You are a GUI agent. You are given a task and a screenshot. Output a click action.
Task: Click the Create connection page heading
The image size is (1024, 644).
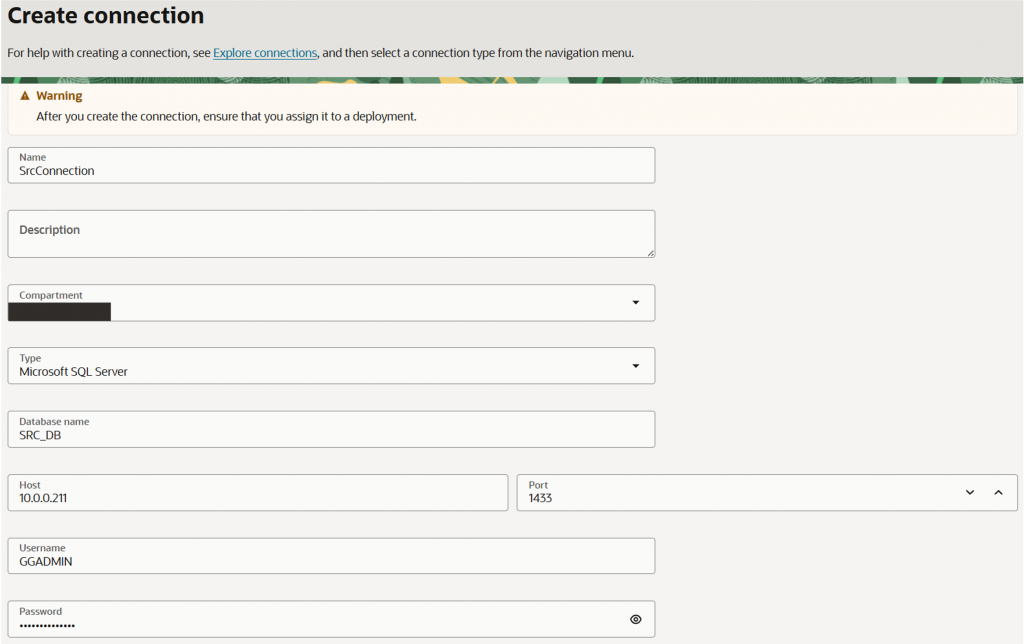click(106, 16)
